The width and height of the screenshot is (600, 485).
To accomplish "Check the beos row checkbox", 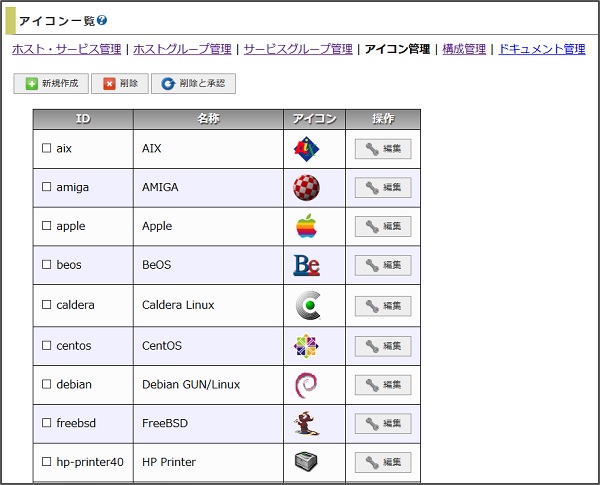I will coord(46,265).
